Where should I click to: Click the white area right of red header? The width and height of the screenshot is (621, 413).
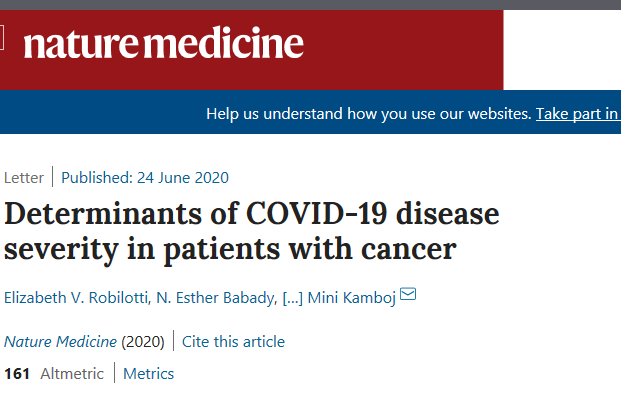561,48
